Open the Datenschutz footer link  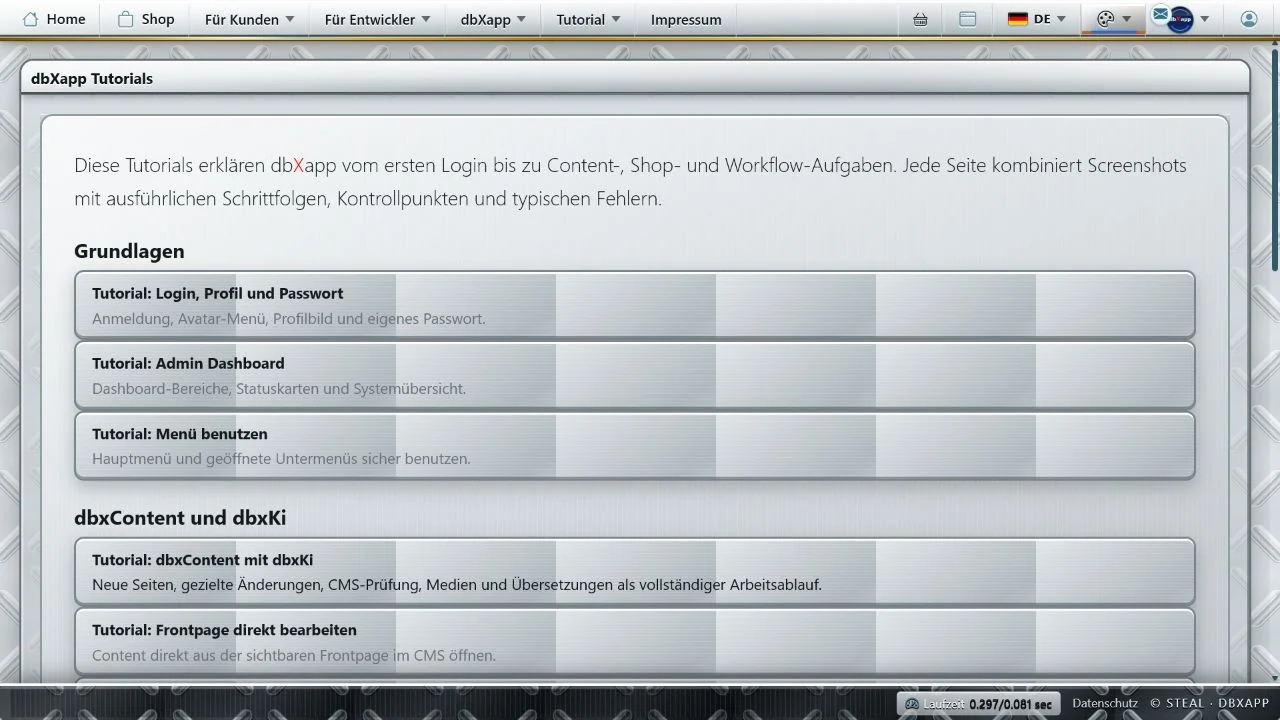1105,704
